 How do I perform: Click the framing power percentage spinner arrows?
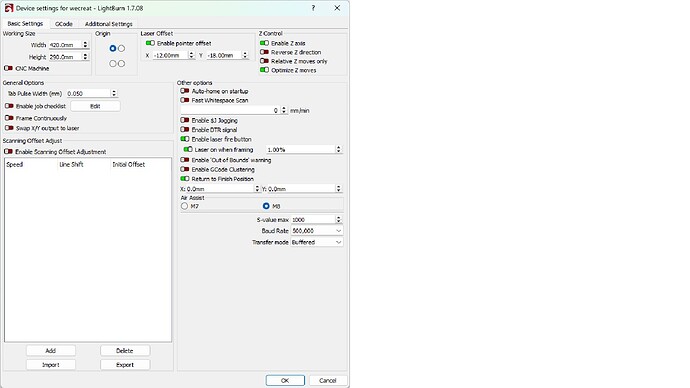[338, 150]
